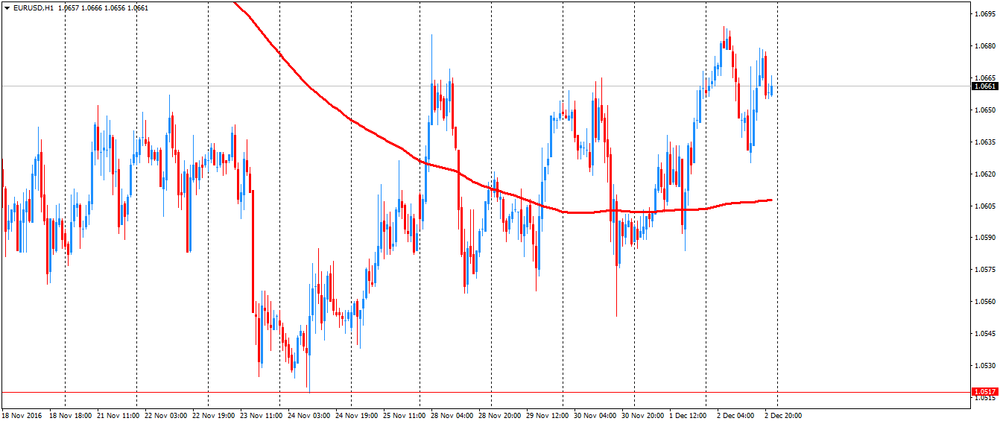
Task: Select the red 1.0517 level price tag
Action: click(984, 391)
